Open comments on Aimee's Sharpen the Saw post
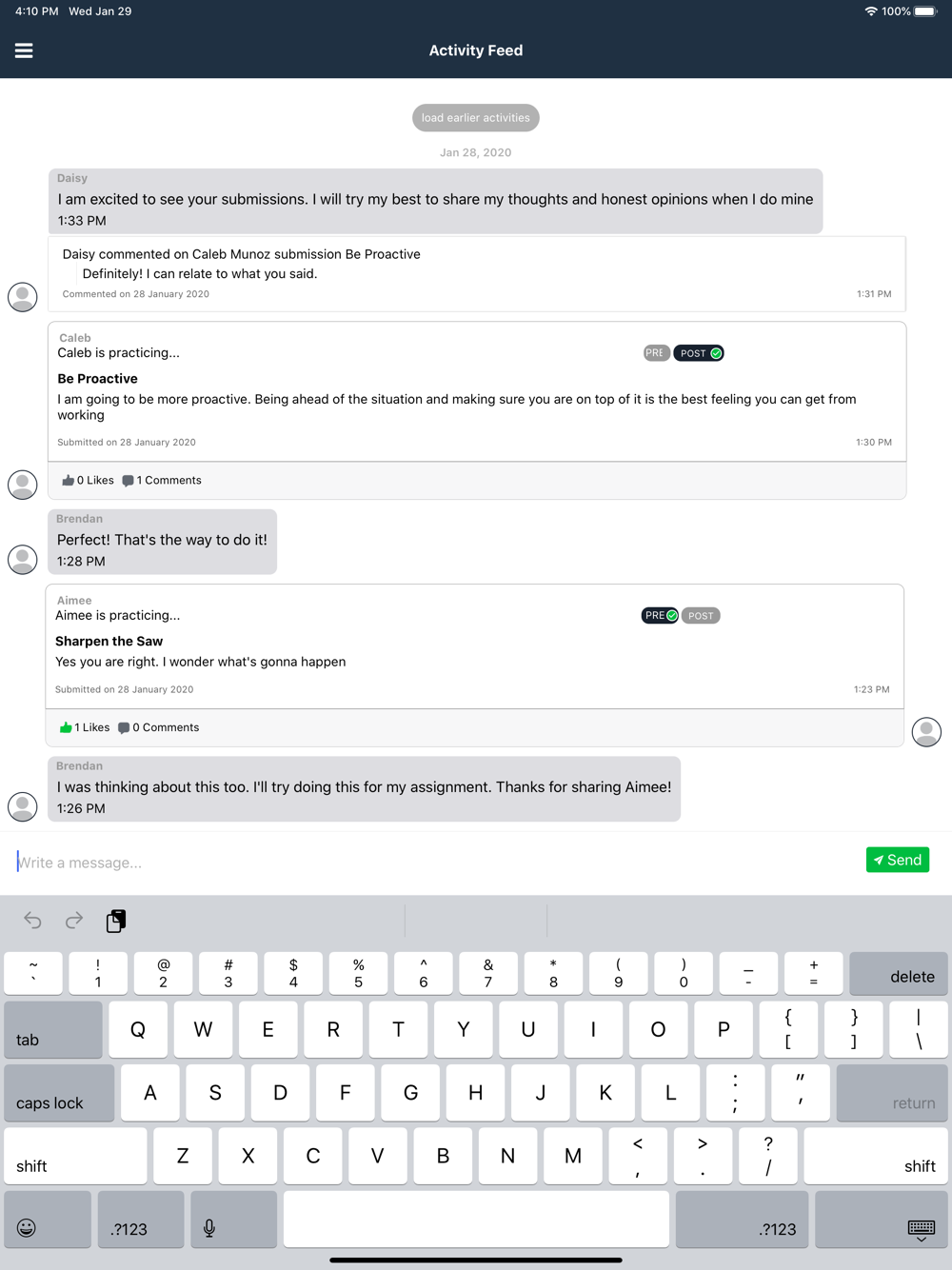 158,727
